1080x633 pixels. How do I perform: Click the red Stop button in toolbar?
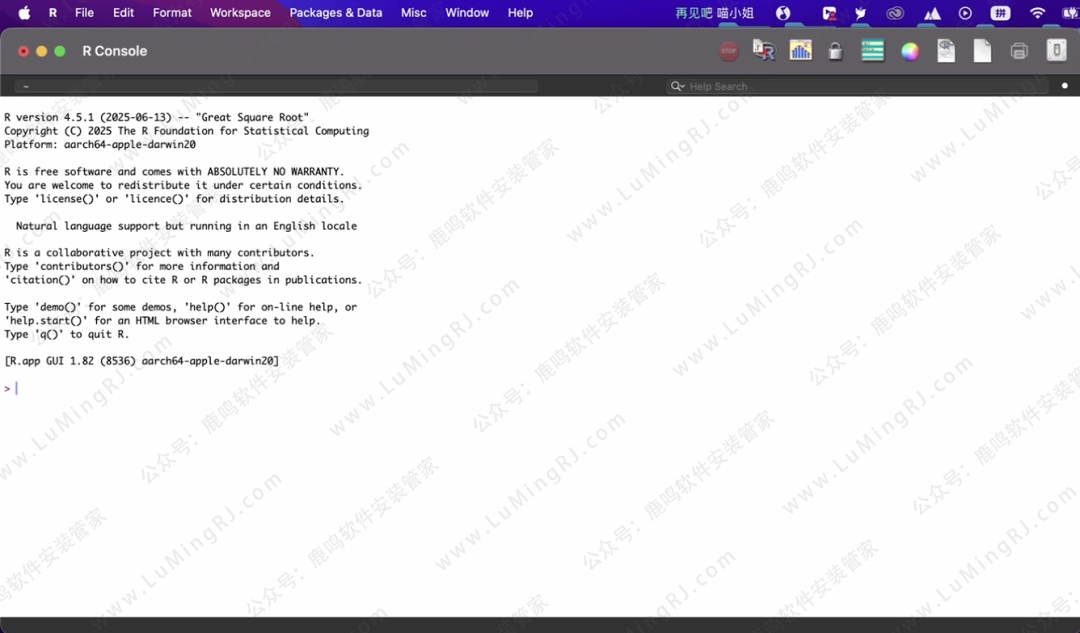729,51
